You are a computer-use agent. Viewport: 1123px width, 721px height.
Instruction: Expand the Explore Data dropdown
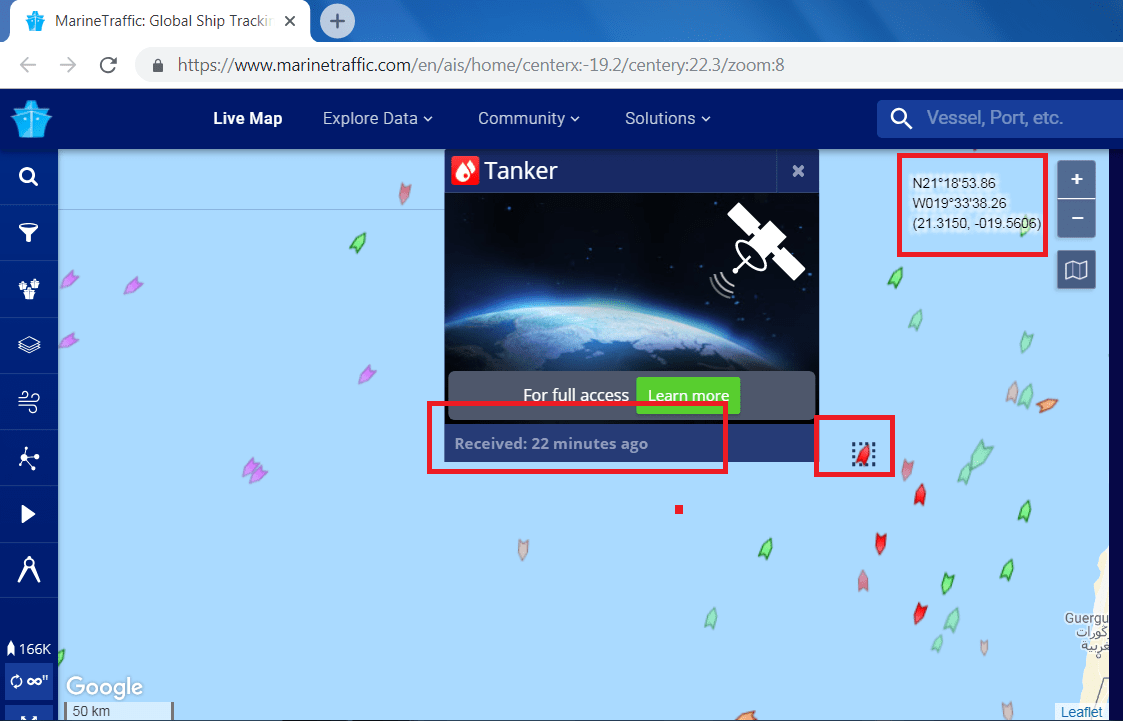click(x=377, y=118)
